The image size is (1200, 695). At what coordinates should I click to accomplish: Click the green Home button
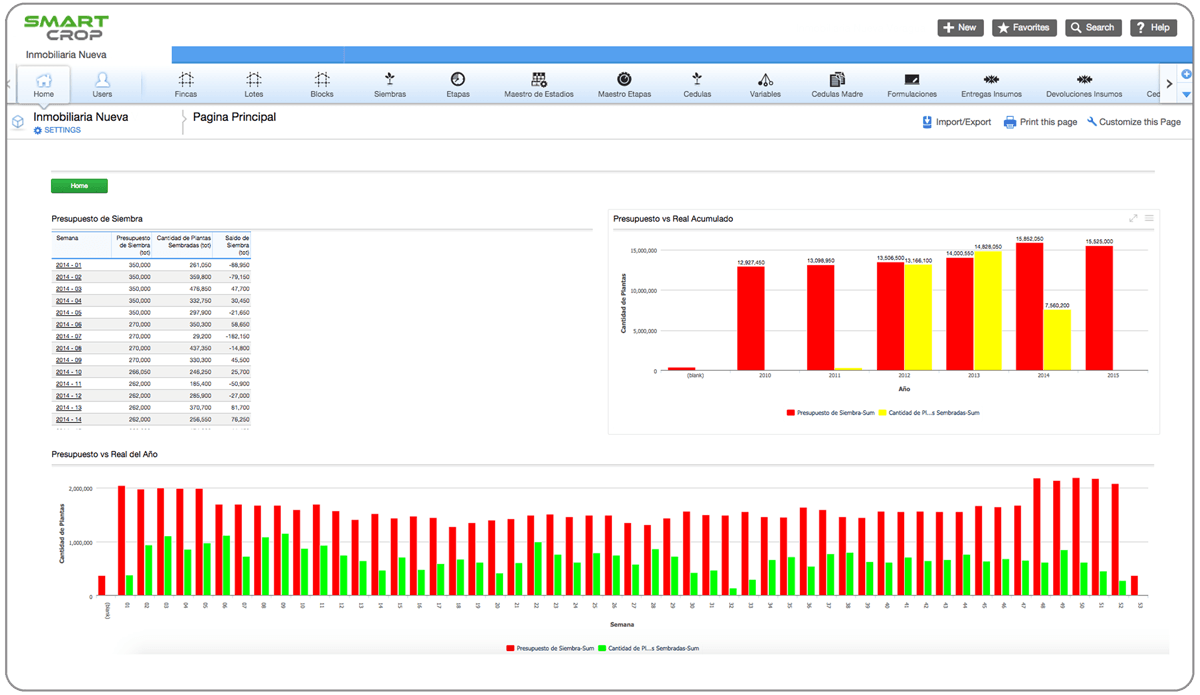(x=79, y=185)
